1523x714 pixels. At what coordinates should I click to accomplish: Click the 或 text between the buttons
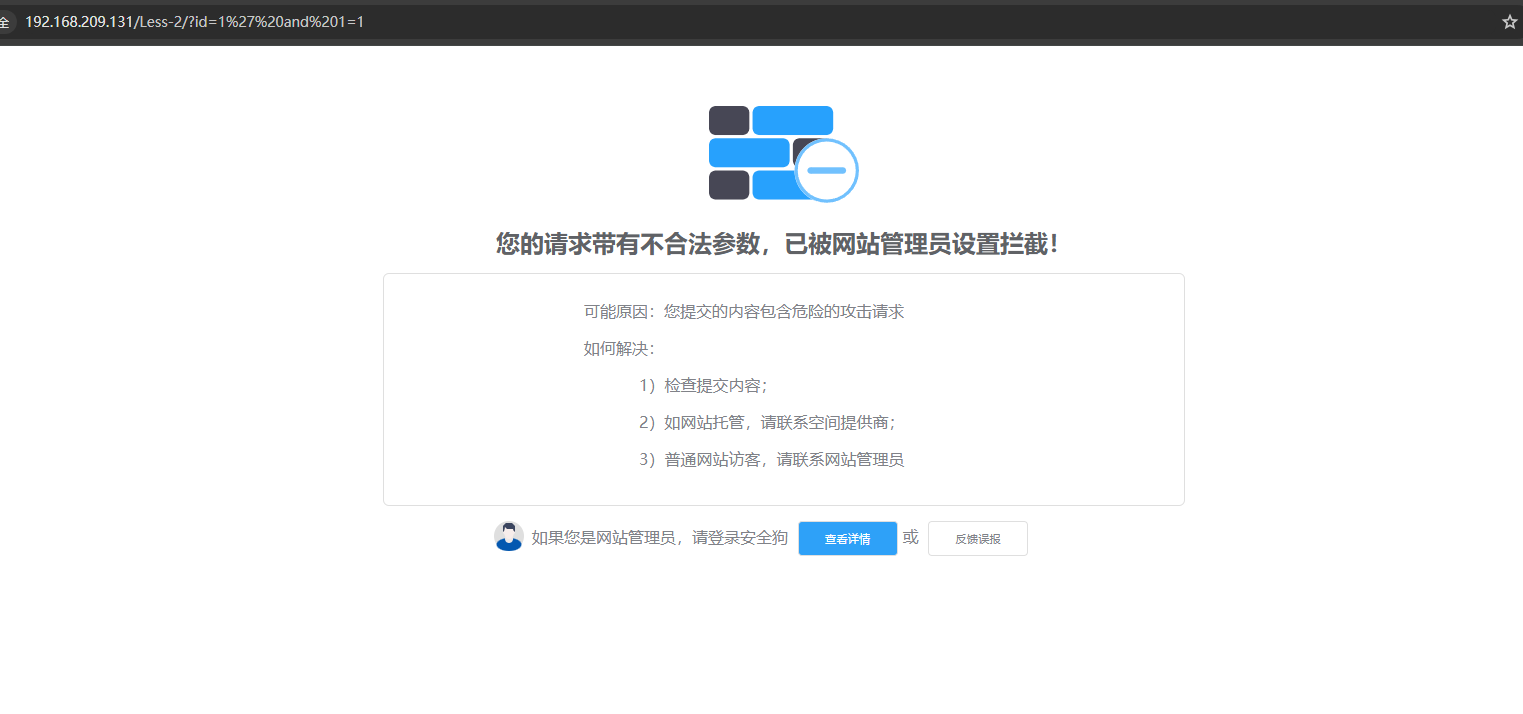[x=910, y=538]
